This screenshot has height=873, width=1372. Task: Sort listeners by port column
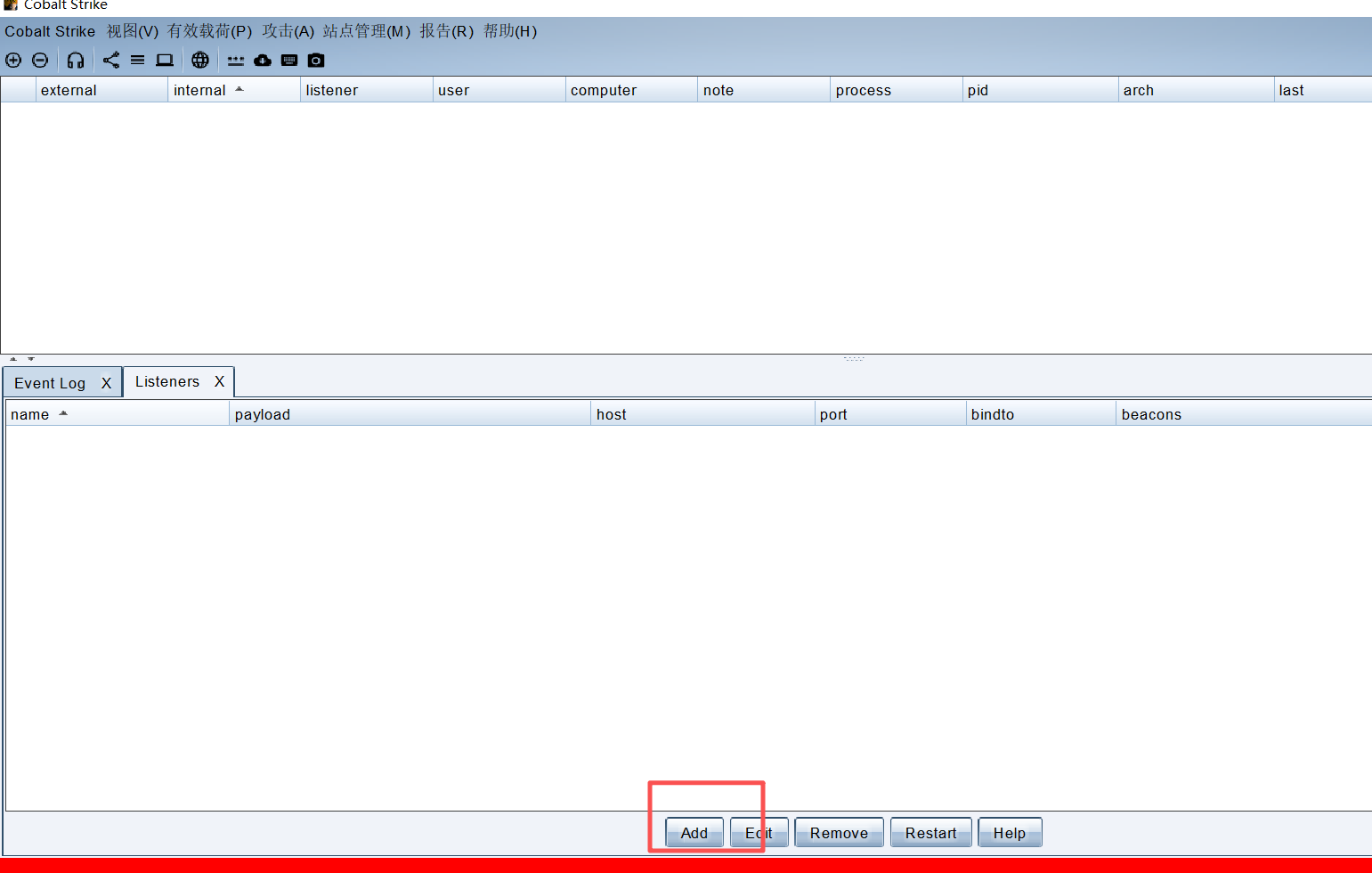(890, 414)
